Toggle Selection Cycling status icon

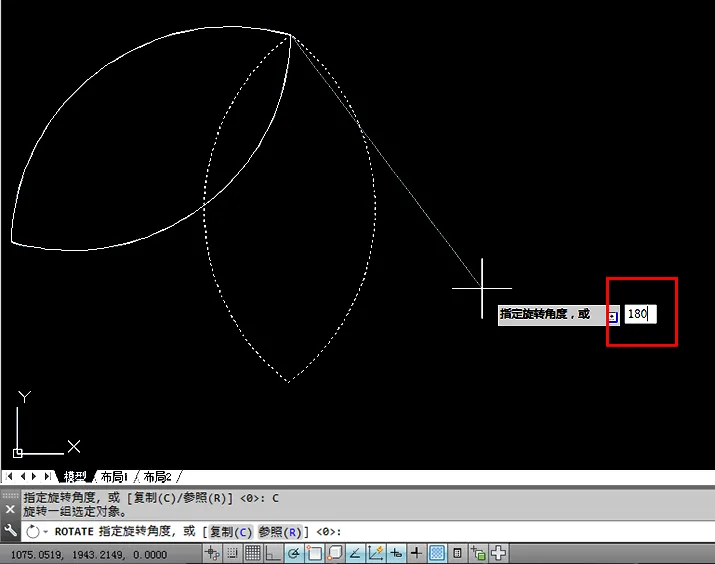point(478,554)
